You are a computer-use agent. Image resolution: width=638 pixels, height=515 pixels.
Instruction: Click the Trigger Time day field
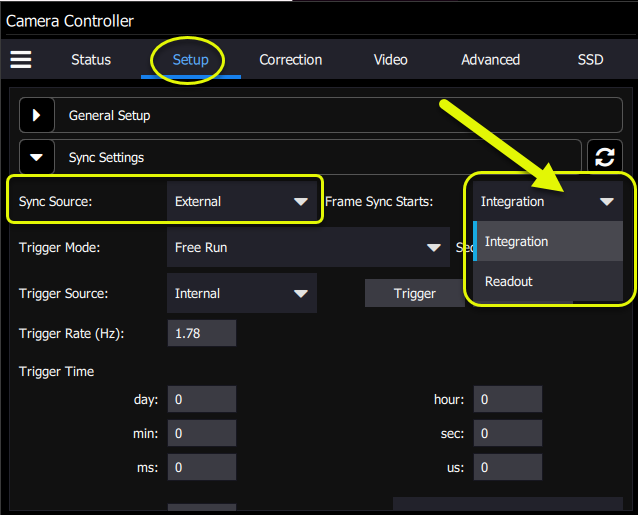202,400
